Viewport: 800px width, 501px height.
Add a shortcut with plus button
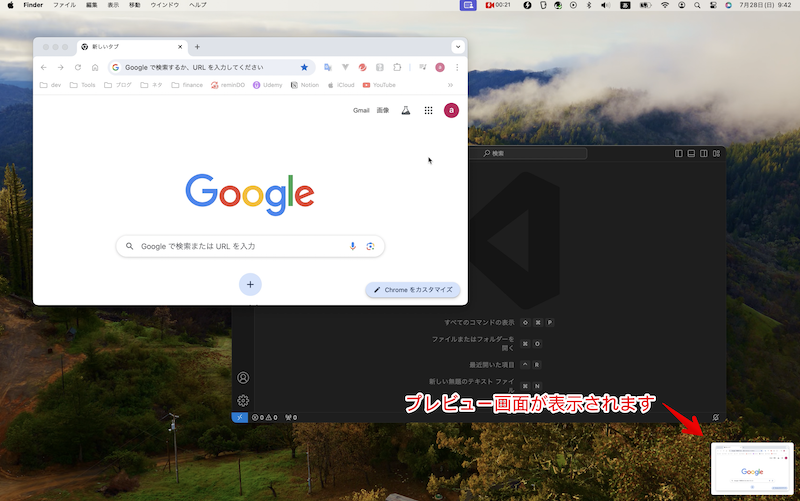[x=250, y=285]
